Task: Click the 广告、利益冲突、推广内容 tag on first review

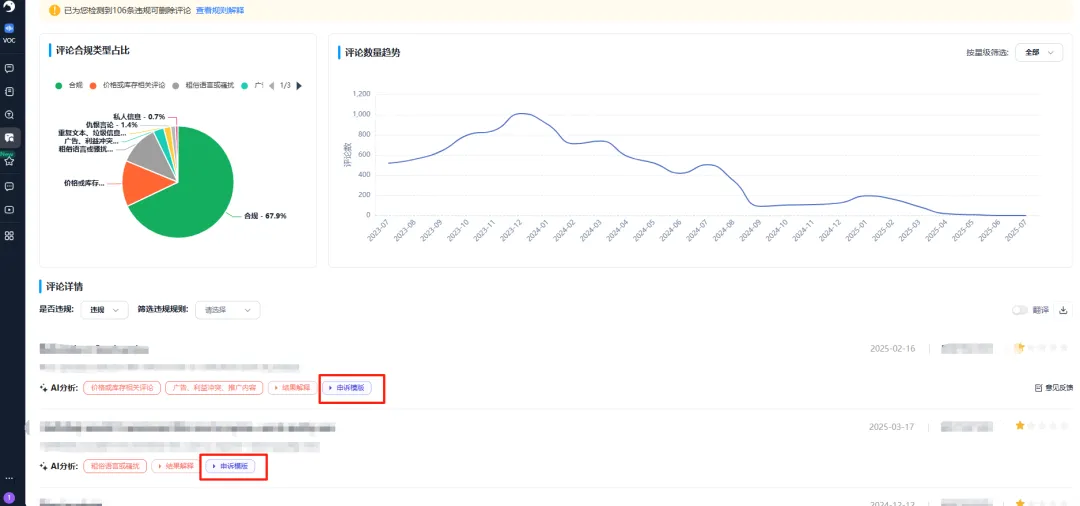Action: click(213, 387)
